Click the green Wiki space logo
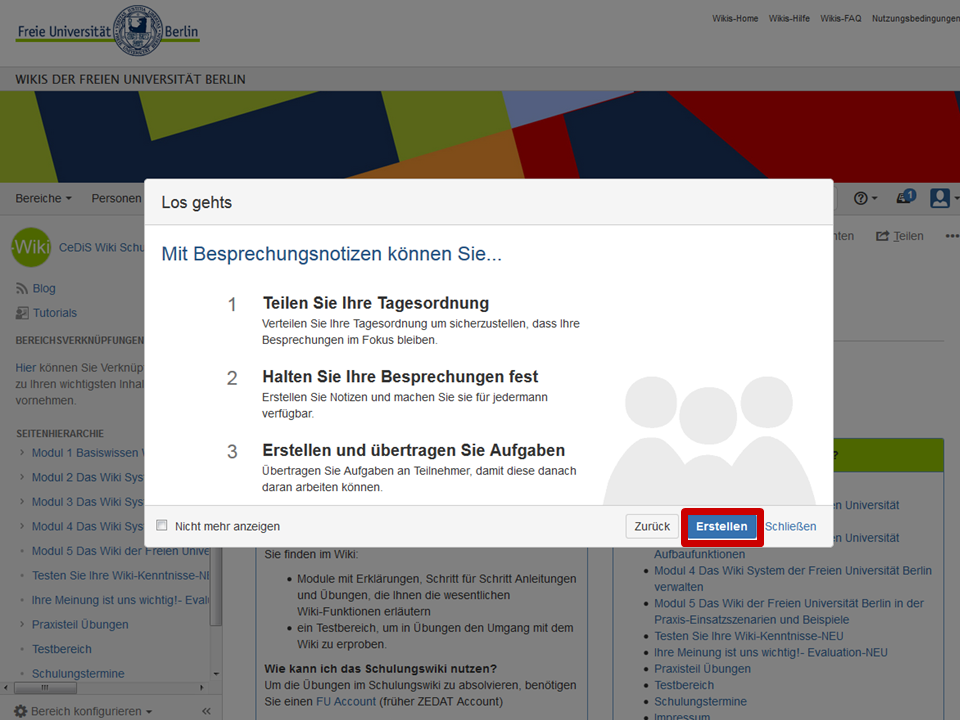Image resolution: width=960 pixels, height=720 pixels. [31, 247]
